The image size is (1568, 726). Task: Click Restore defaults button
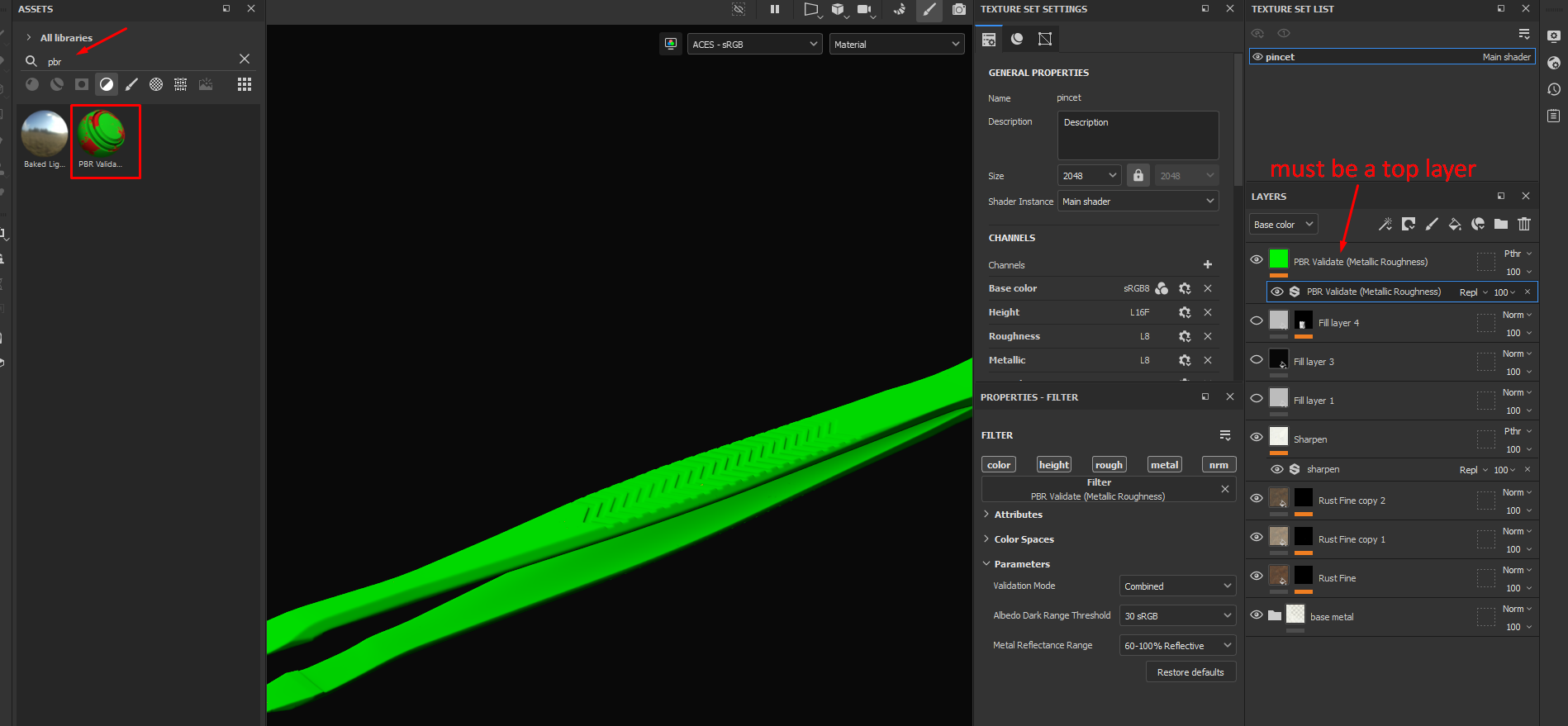1190,672
